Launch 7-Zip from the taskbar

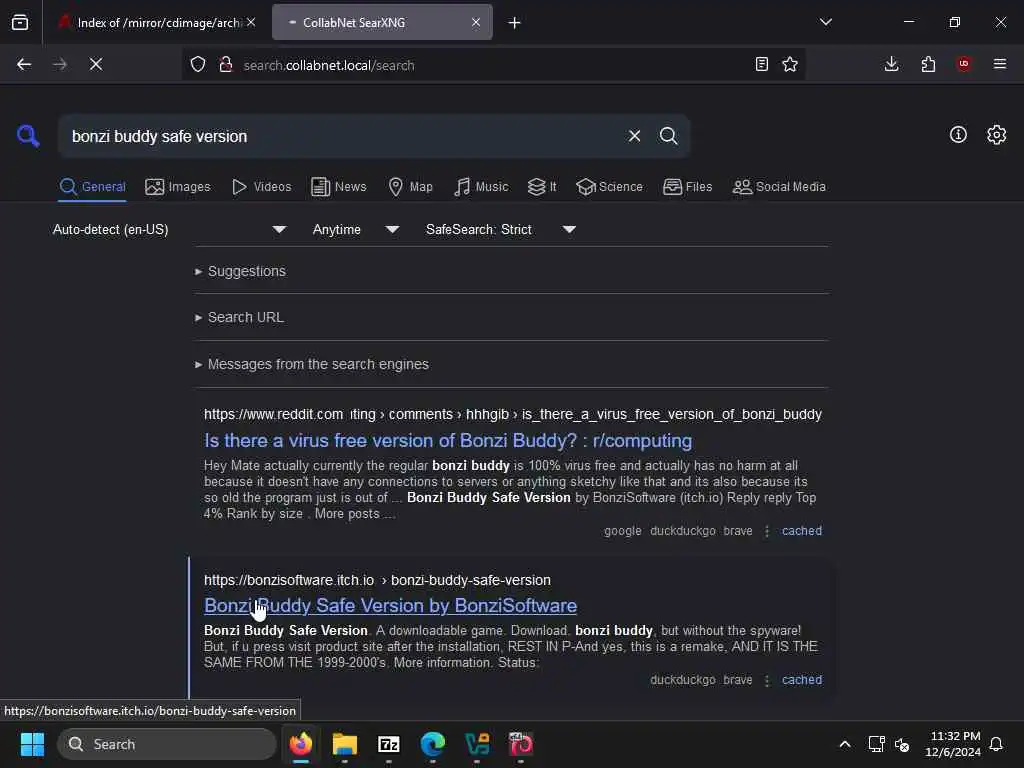click(389, 744)
